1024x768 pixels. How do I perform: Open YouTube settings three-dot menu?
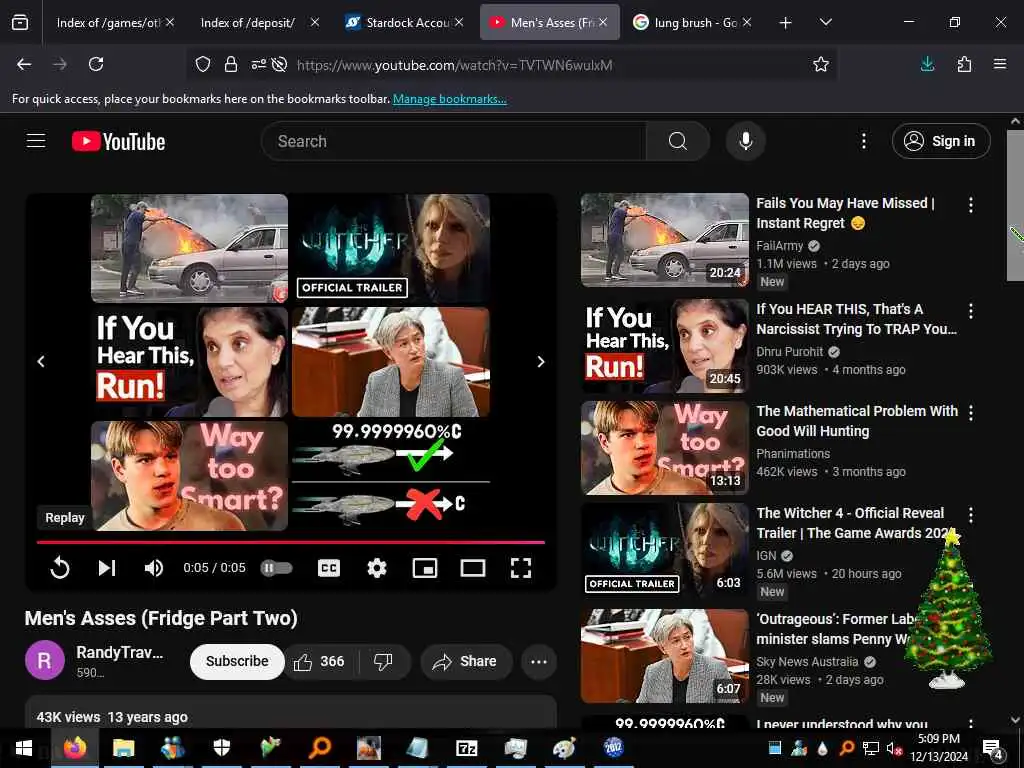pyautogui.click(x=863, y=141)
